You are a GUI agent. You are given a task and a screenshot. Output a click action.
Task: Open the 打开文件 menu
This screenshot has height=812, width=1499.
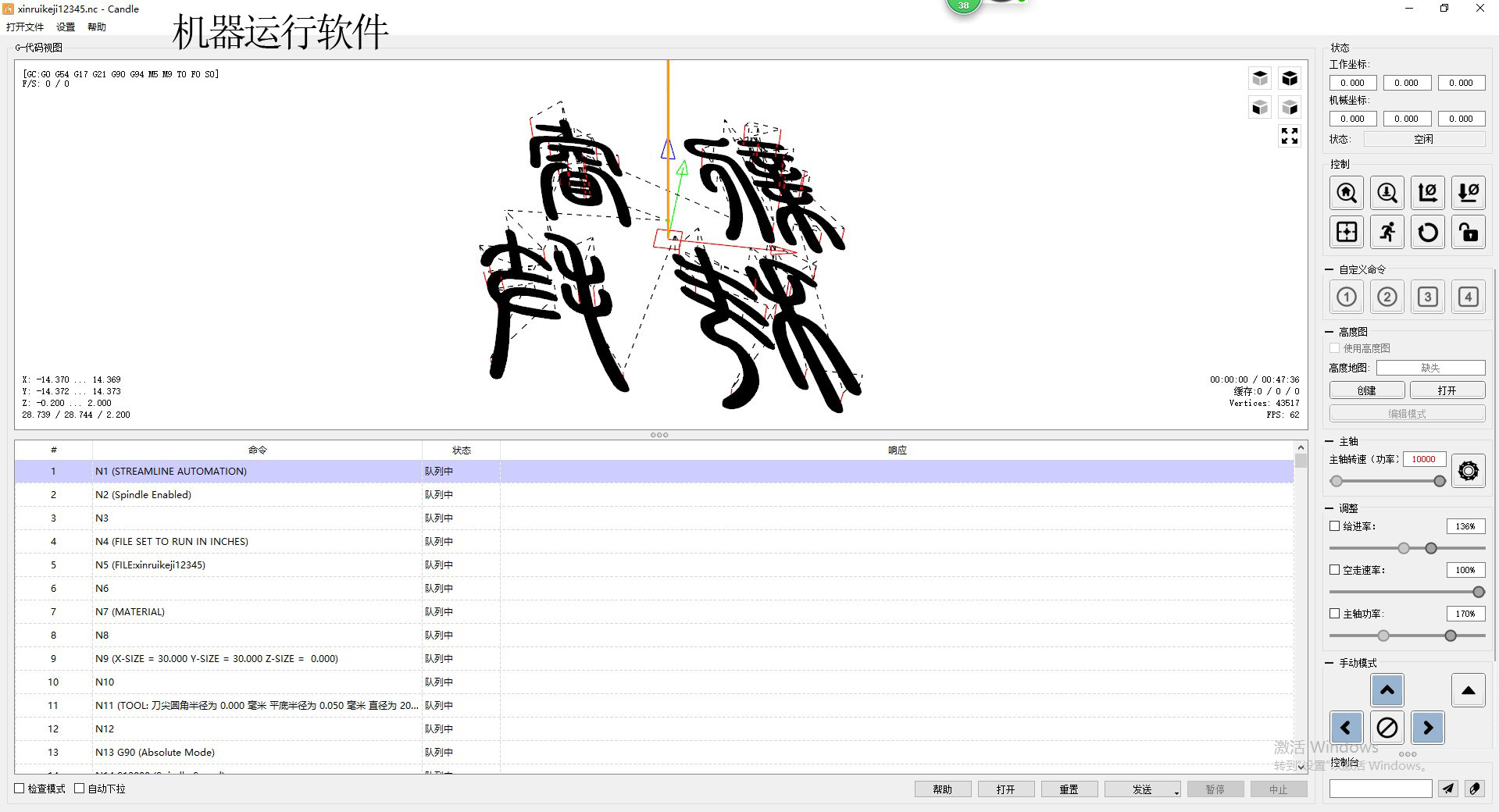point(25,27)
